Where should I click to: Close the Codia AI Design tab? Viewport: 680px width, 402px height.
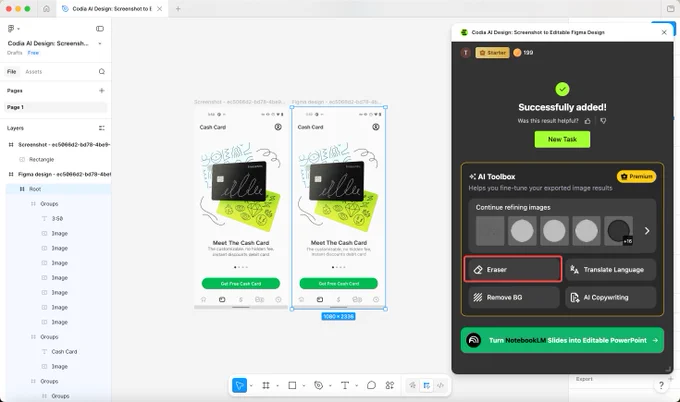[x=160, y=9]
